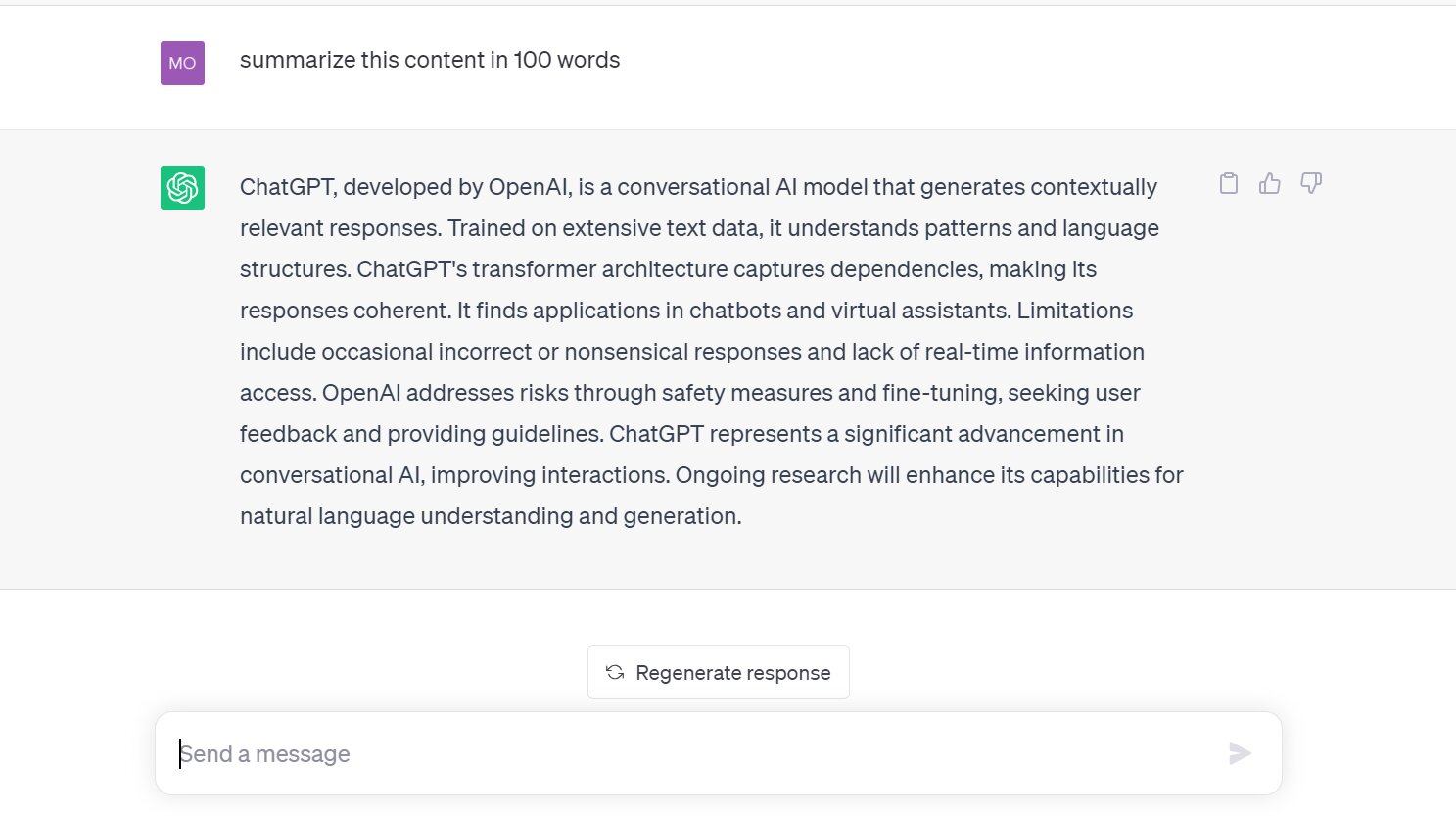Toggle negative feedback on the response
The image size is (1456, 816).
(x=1311, y=182)
